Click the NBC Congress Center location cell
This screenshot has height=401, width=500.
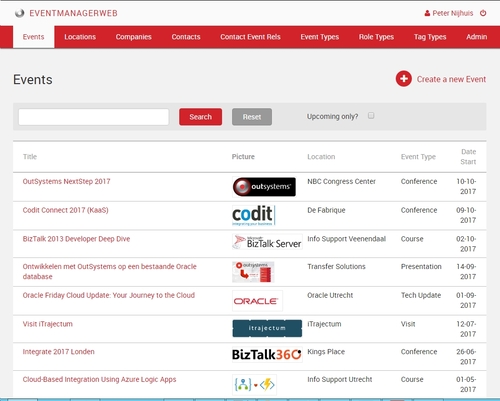341,181
